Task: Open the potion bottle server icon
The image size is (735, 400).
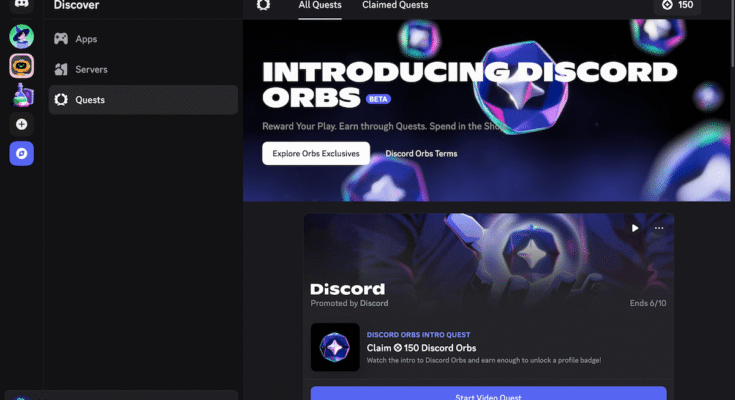Action: 22,95
